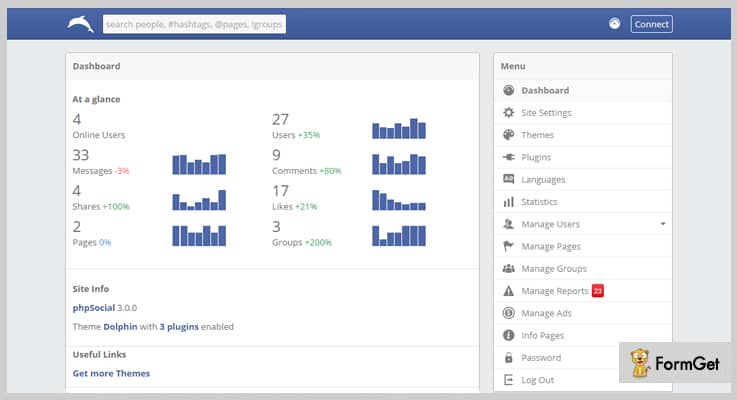Viewport: 737px width, 400px height.
Task: Click the Themes palette icon
Action: (509, 135)
